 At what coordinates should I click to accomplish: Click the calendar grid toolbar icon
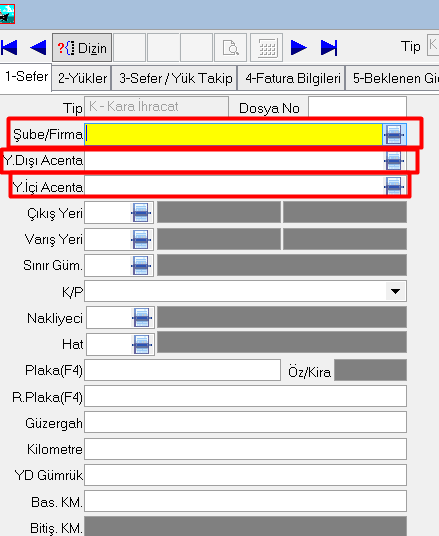[267, 48]
